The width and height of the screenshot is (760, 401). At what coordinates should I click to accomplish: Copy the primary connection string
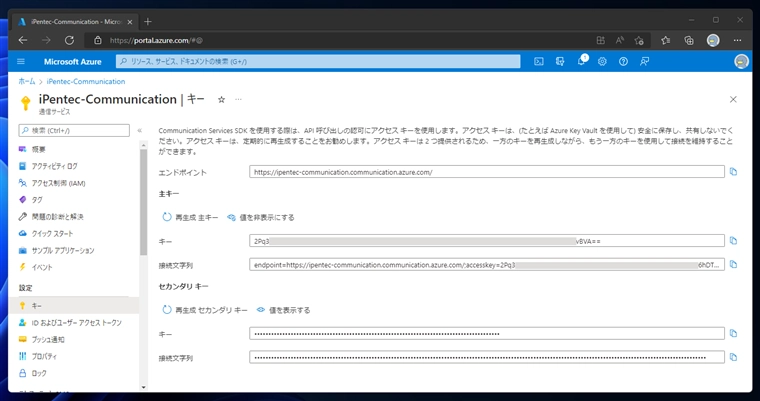(x=733, y=264)
